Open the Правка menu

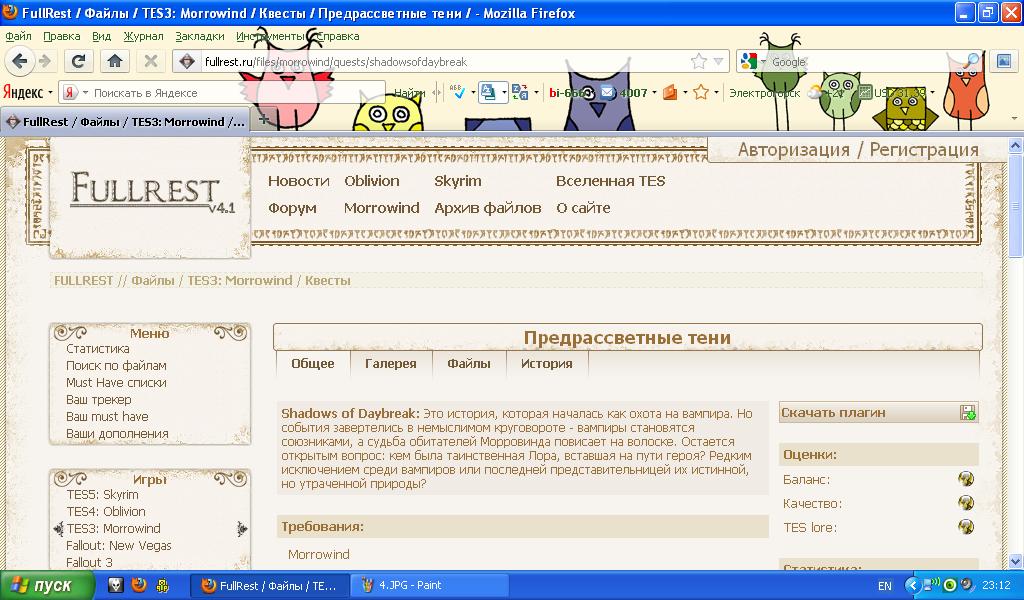point(61,37)
